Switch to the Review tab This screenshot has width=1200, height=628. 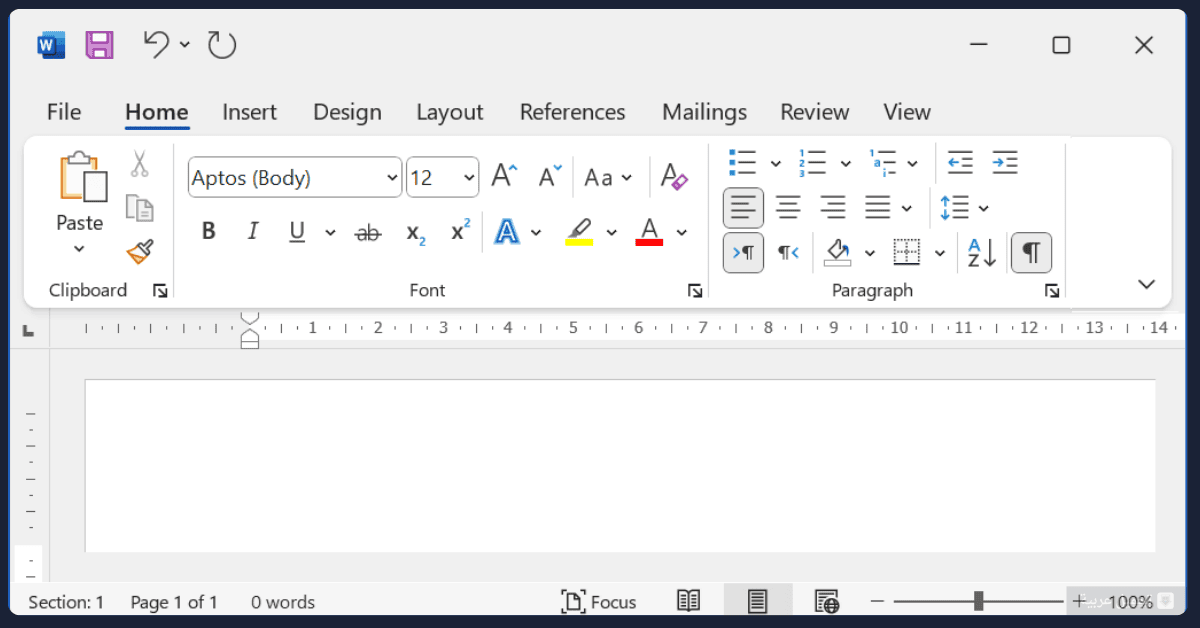(814, 112)
